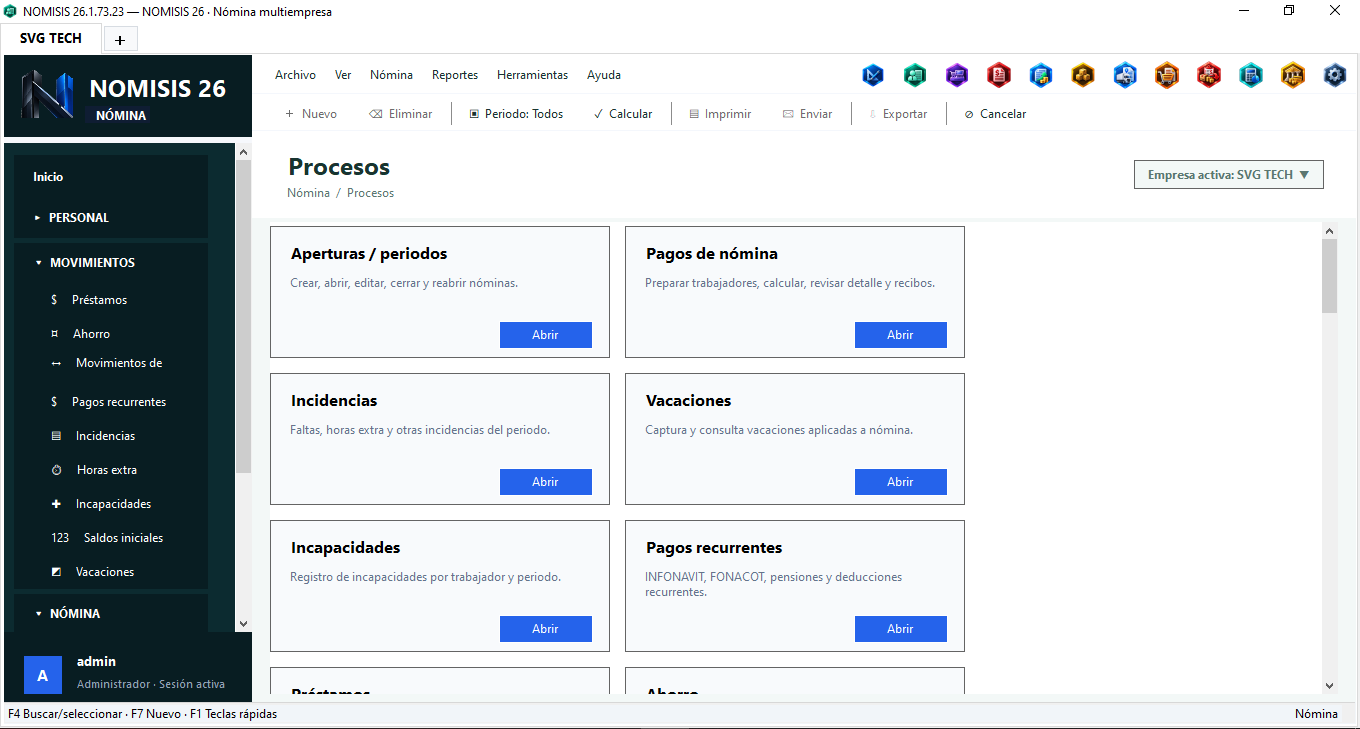Click Abrir on the Incidencias card
This screenshot has width=1360, height=729.
pyautogui.click(x=545, y=482)
